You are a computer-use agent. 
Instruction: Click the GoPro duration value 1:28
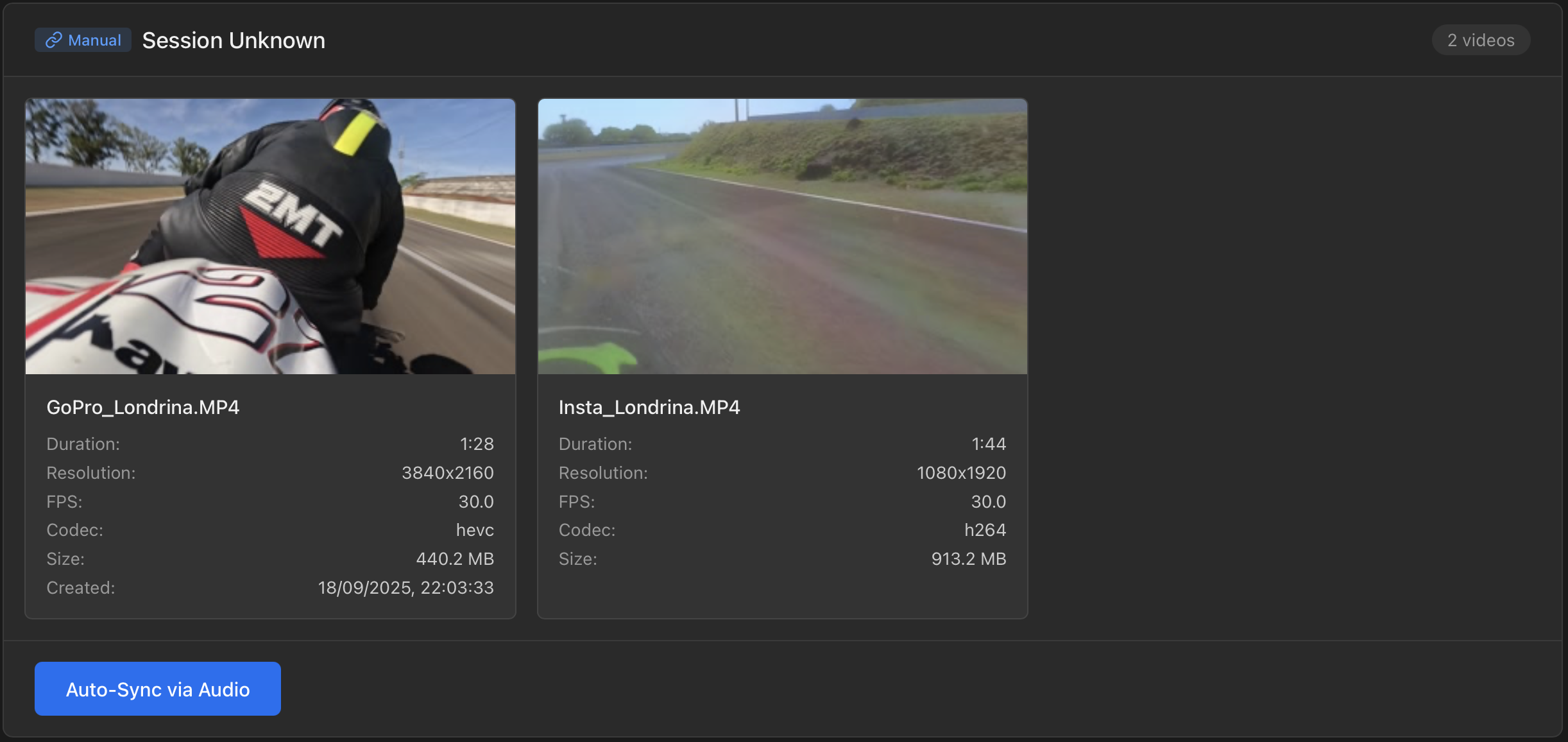coord(477,444)
